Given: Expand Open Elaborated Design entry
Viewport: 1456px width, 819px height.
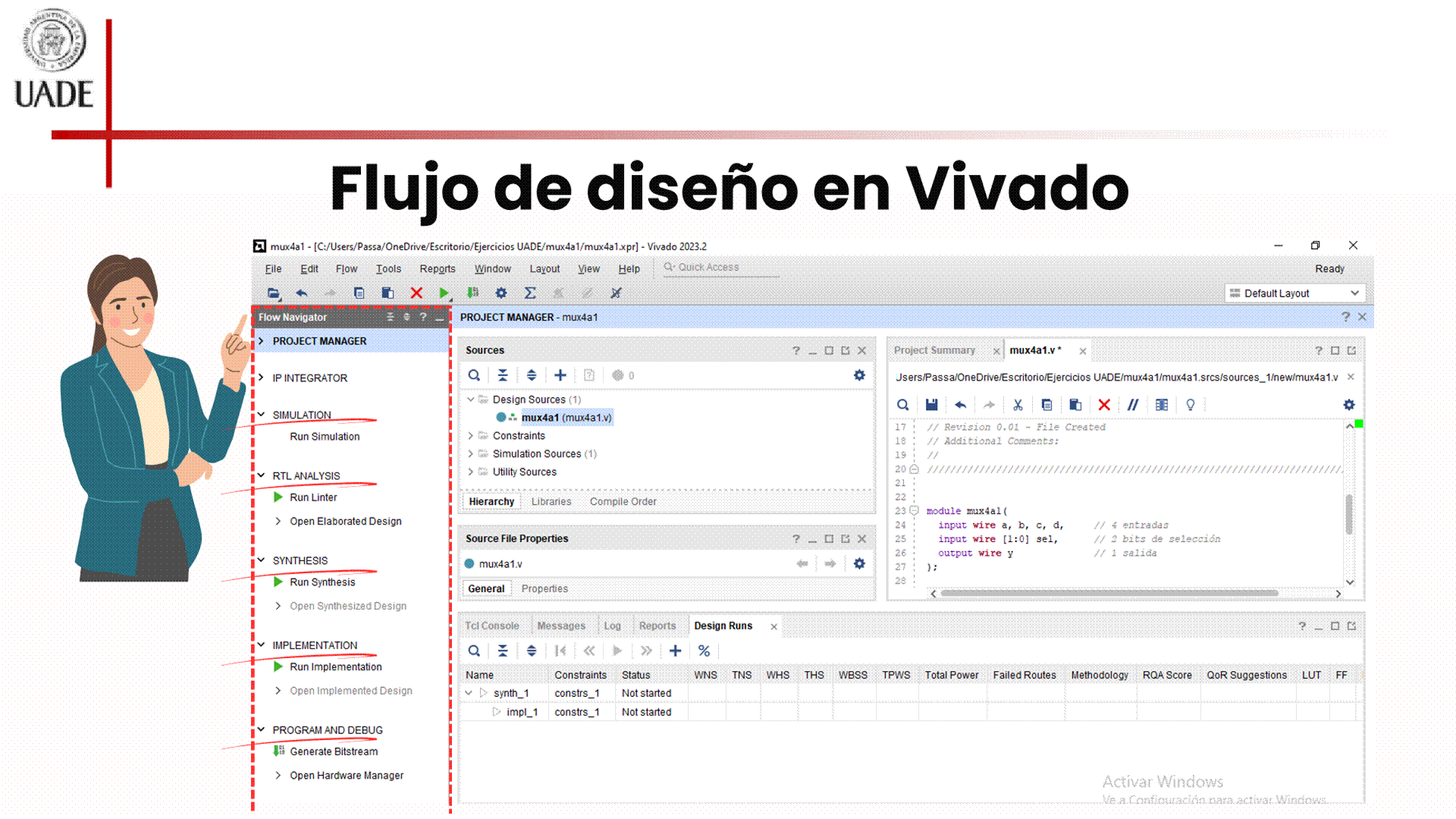Looking at the screenshot, I should [278, 521].
